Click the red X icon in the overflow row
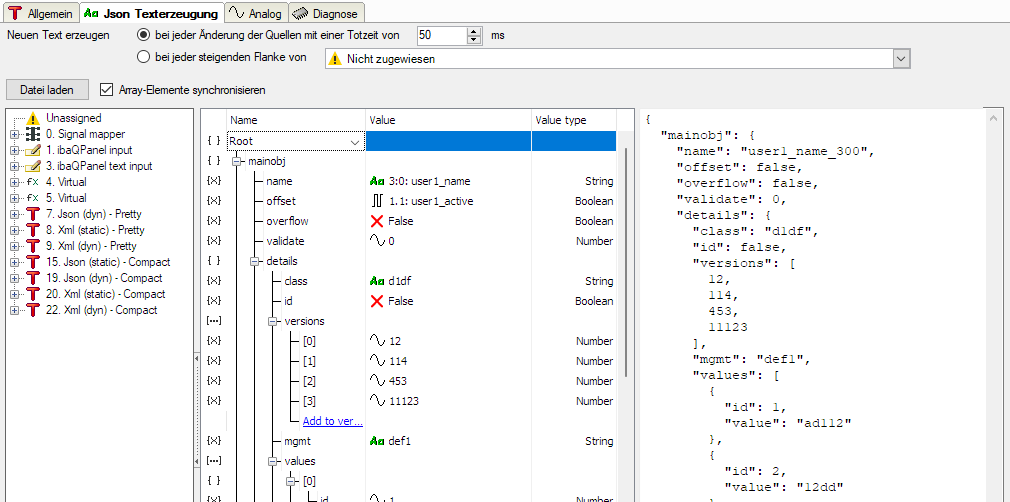This screenshot has height=502, width=1010. pos(377,221)
